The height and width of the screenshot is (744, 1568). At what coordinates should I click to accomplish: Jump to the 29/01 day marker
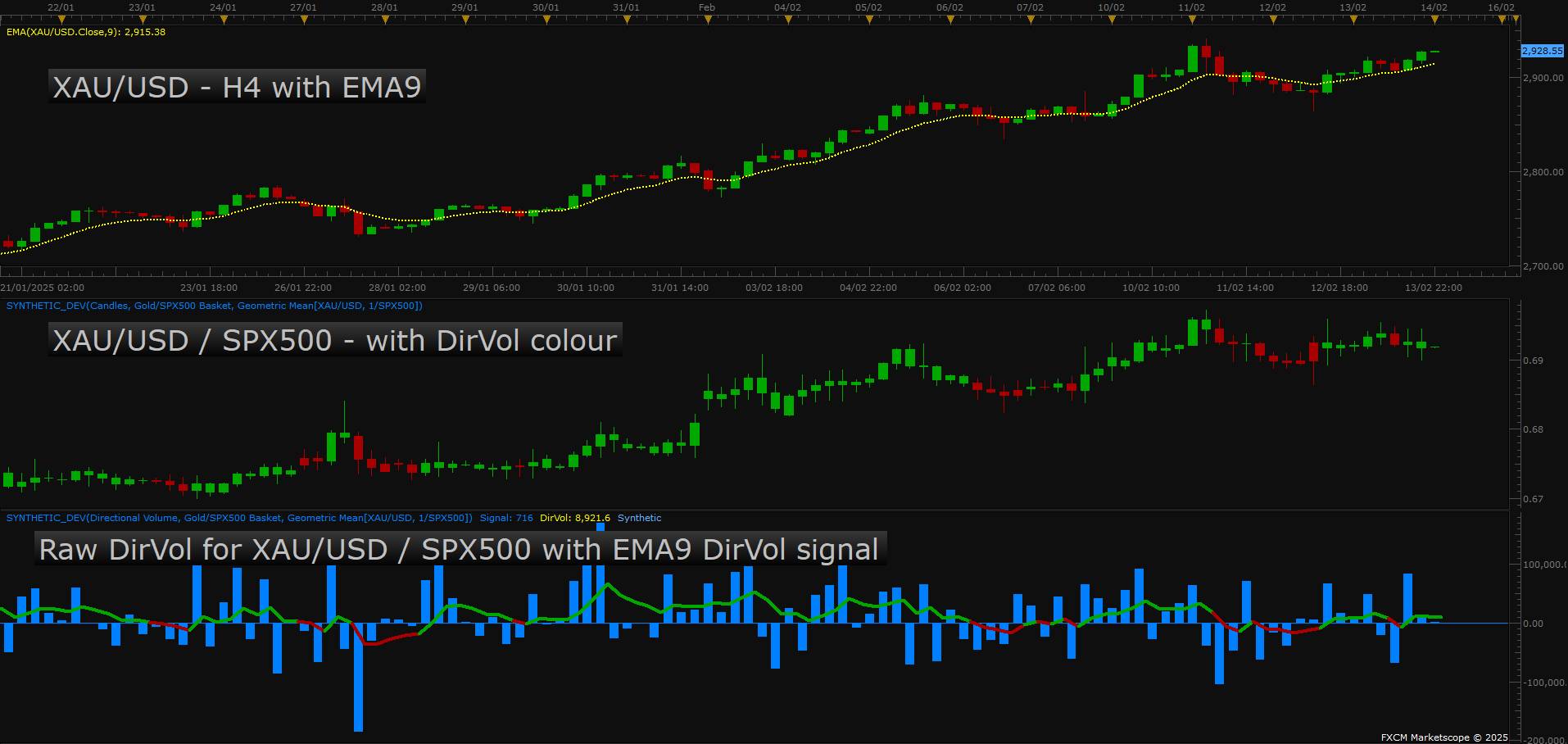465,20
